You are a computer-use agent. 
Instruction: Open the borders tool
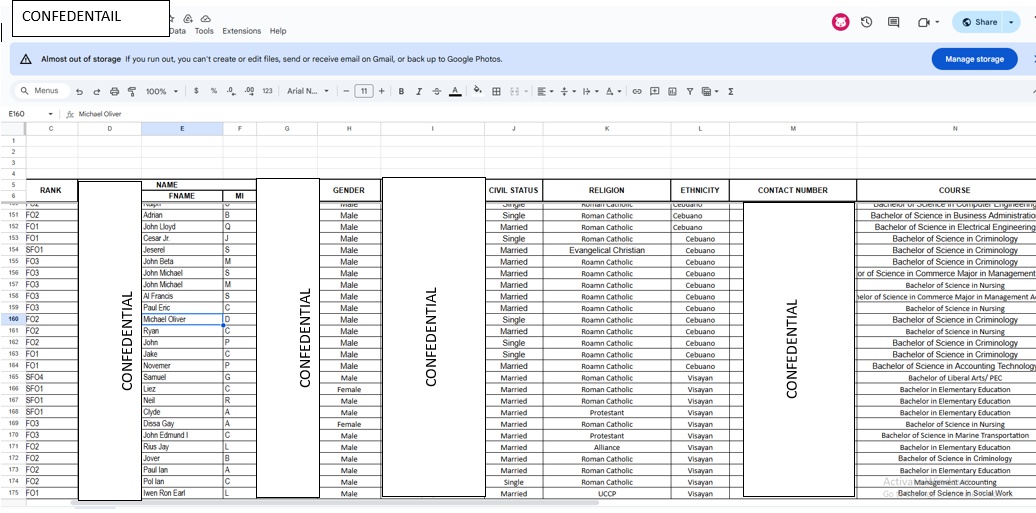tap(496, 91)
